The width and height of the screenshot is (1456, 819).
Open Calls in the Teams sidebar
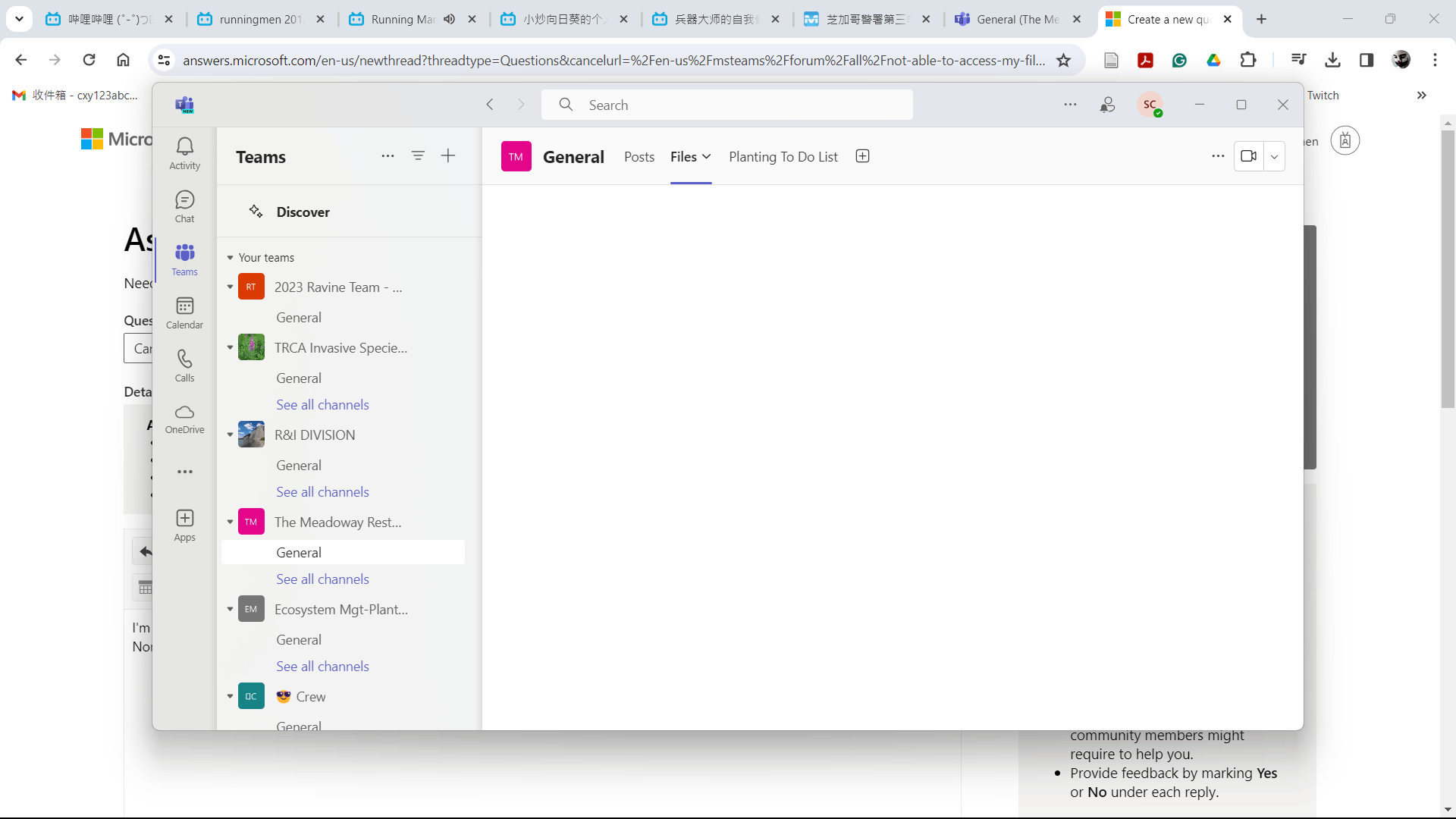[184, 366]
